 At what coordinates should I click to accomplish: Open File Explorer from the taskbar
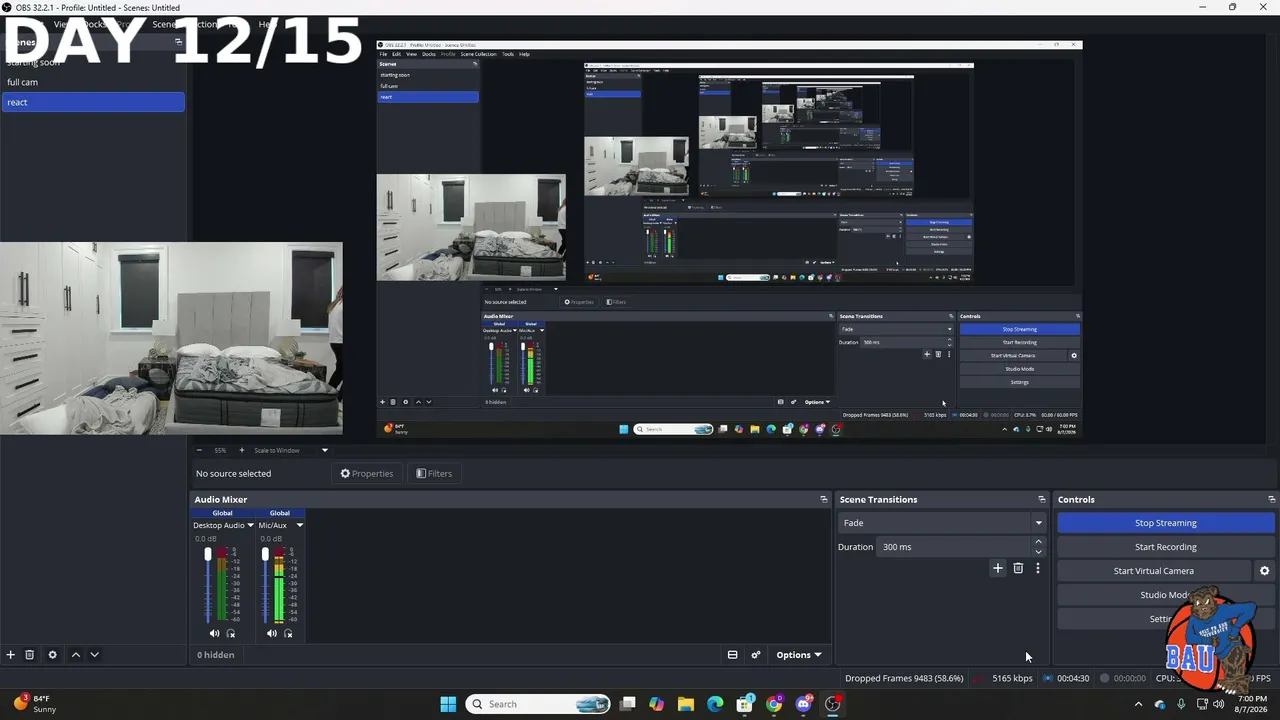click(685, 704)
